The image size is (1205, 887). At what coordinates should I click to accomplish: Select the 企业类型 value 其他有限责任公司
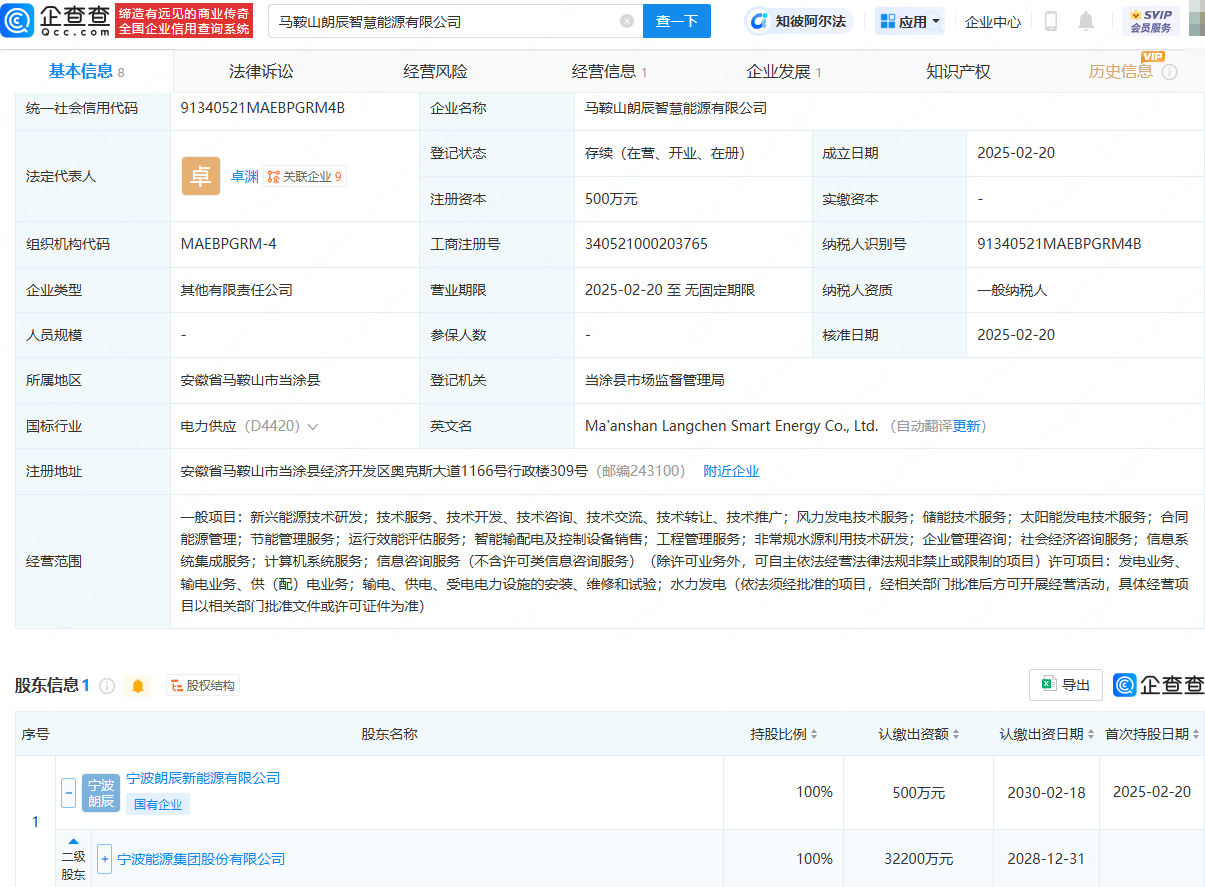[236, 290]
